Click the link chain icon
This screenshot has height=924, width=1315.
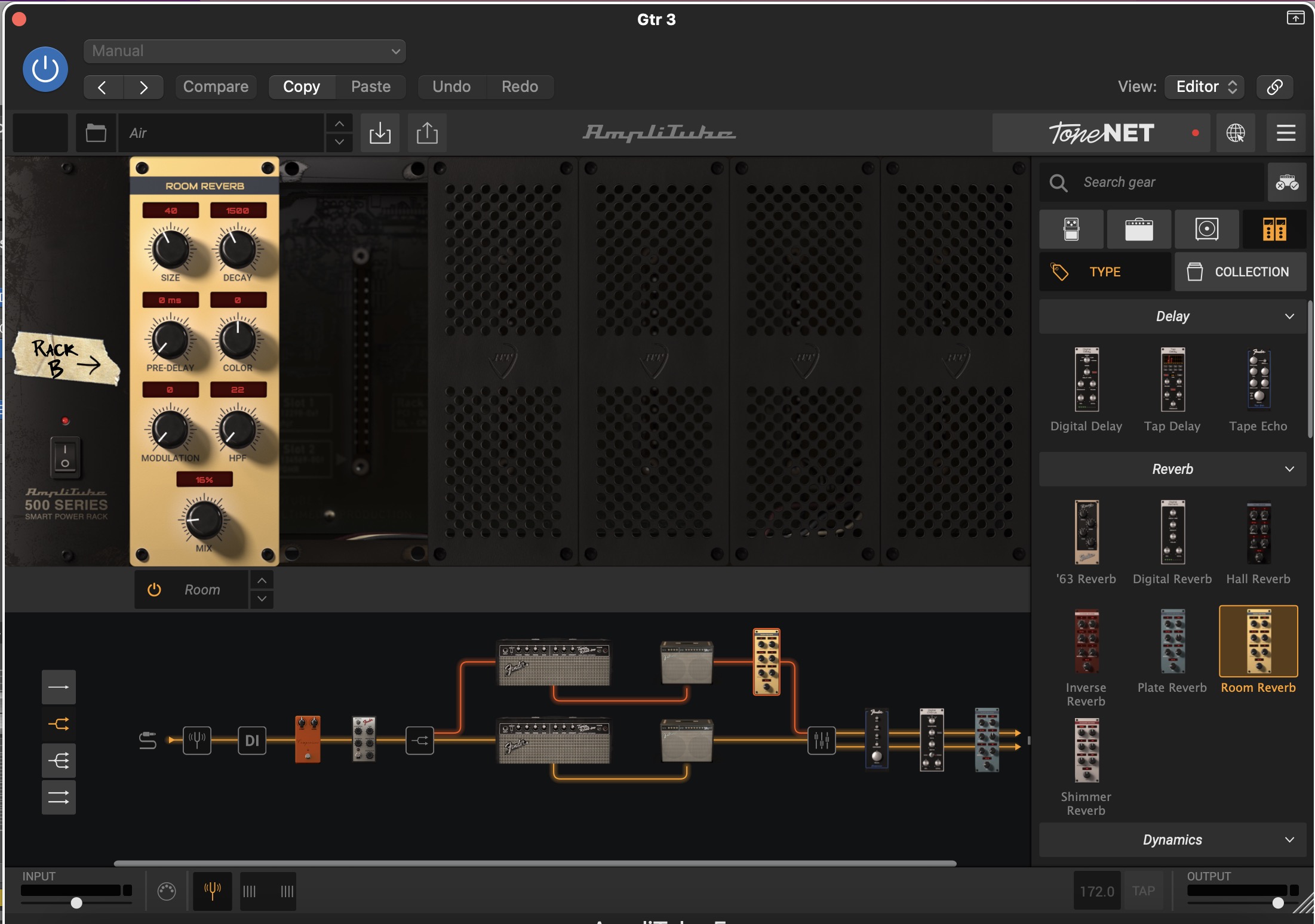(1275, 87)
